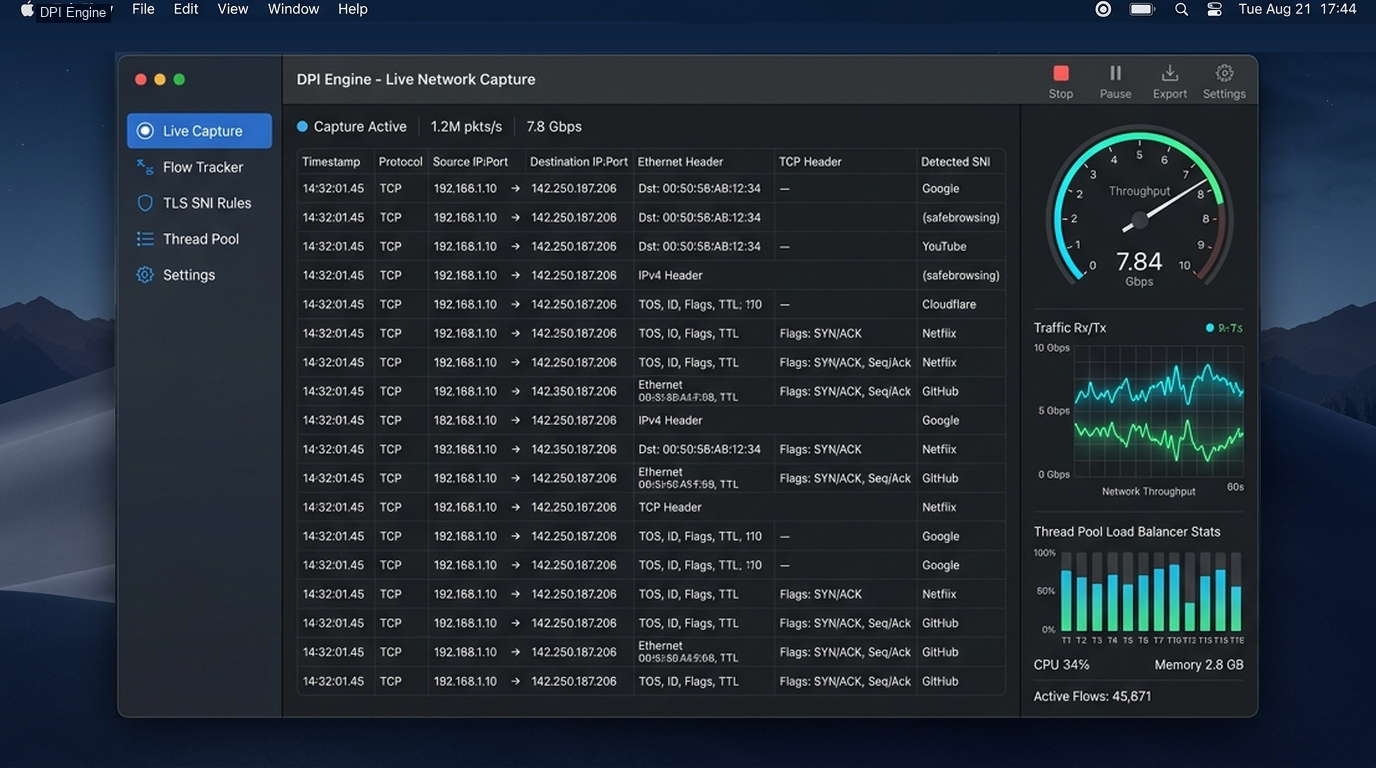The image size is (1376, 768).
Task: Open Spotlight search in the menu bar
Action: click(x=1181, y=9)
